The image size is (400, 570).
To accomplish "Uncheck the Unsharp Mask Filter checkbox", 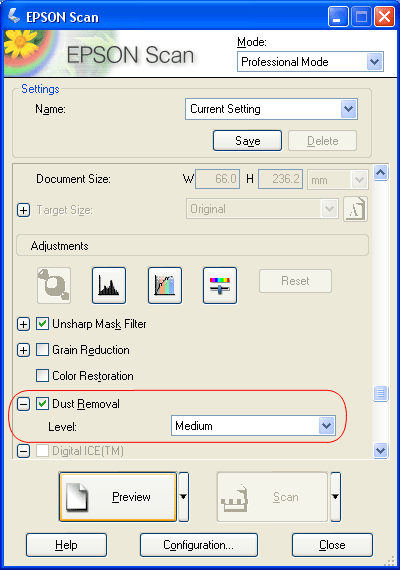I will click(x=42, y=324).
